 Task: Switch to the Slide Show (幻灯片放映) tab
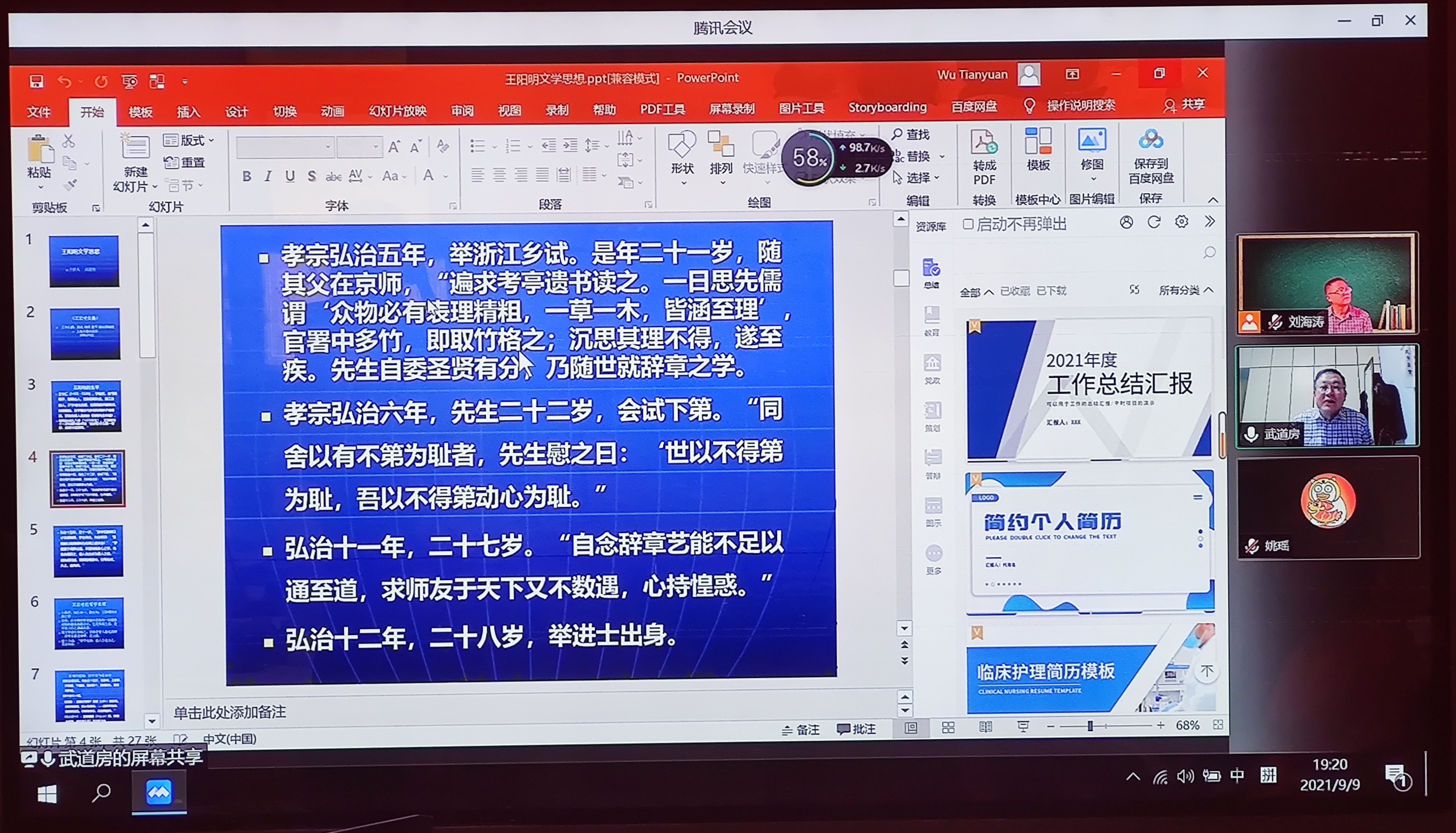click(397, 110)
